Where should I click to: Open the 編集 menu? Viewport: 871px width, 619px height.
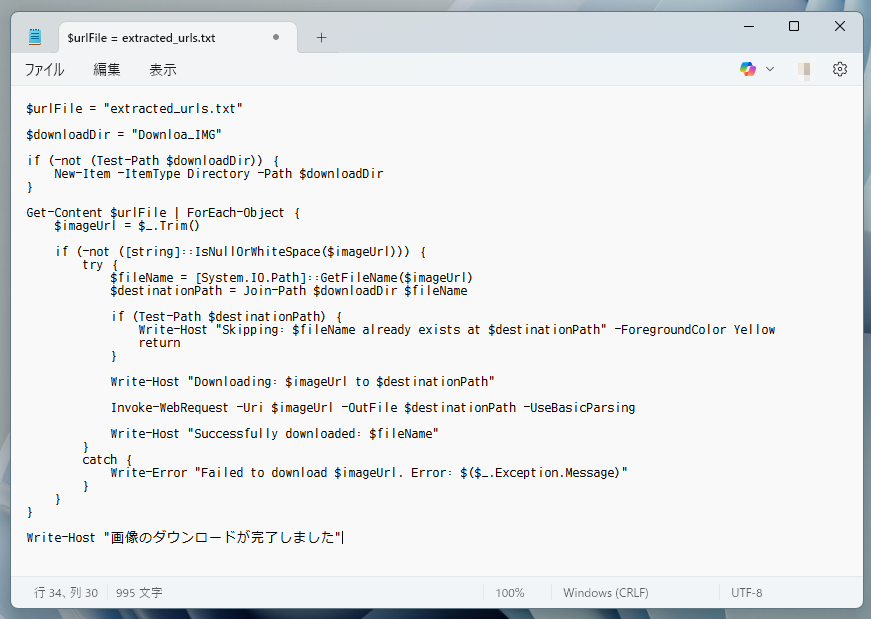pyautogui.click(x=107, y=69)
